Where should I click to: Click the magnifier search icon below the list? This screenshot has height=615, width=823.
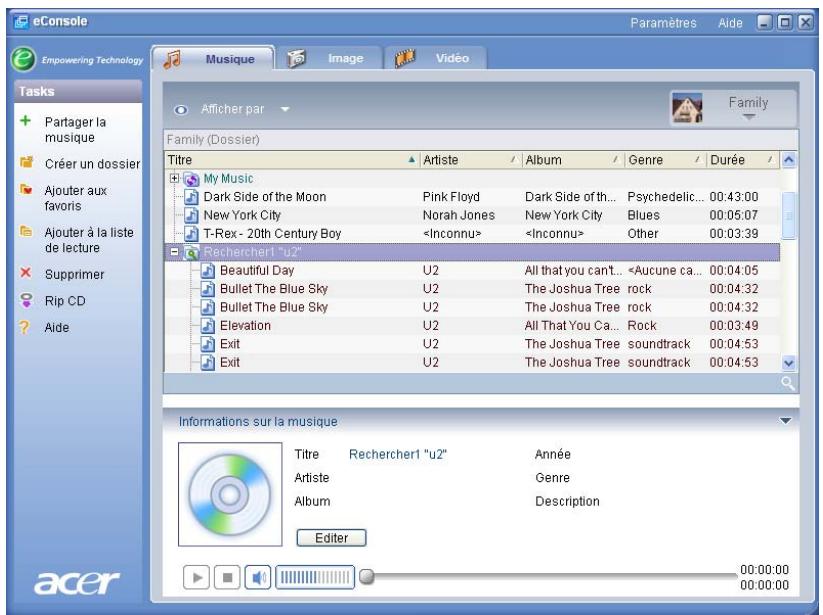(x=787, y=383)
